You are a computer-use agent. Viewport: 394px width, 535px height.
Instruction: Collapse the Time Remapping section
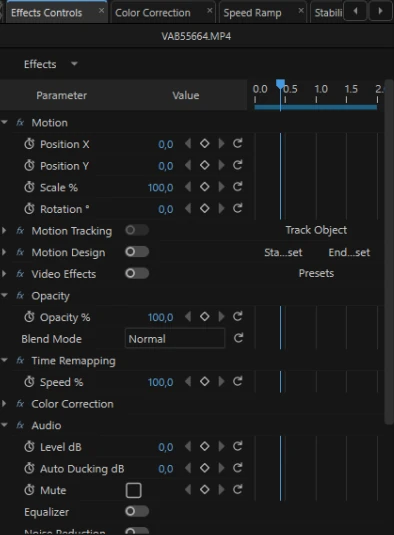[4, 360]
